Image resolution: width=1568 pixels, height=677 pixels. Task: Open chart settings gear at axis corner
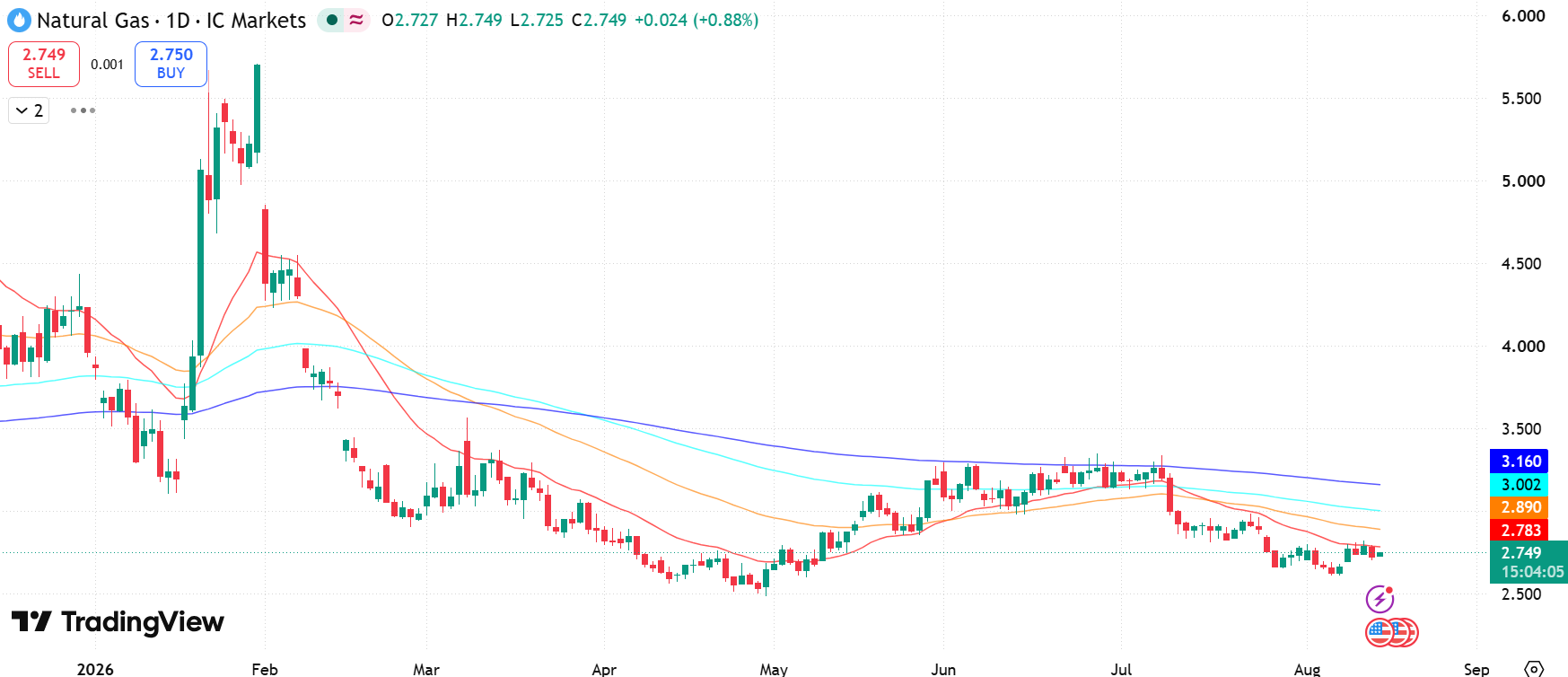point(1534,669)
